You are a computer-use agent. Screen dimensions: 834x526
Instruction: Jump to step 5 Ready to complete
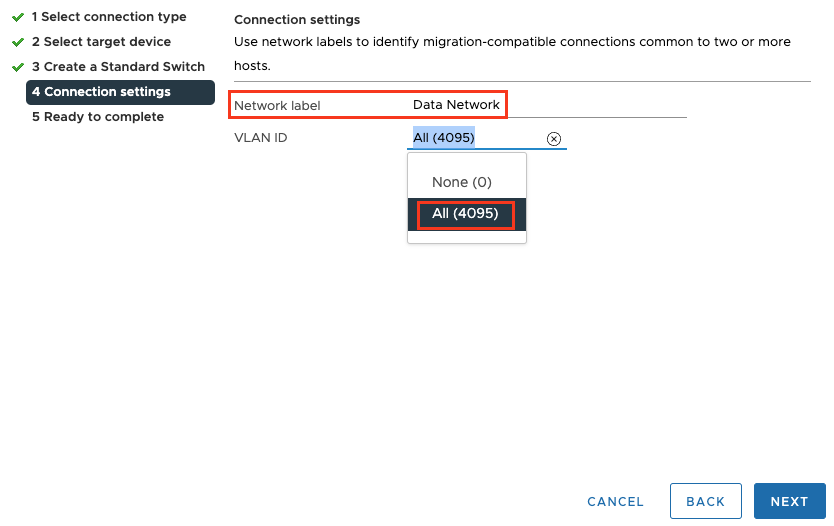tap(98, 117)
